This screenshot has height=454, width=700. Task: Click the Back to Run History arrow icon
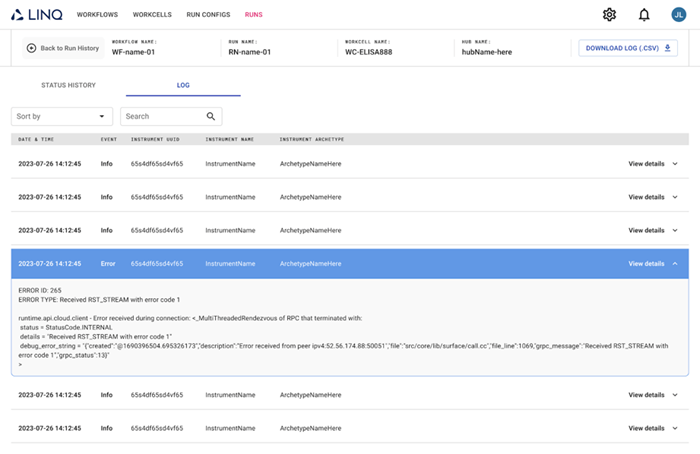pyautogui.click(x=31, y=48)
